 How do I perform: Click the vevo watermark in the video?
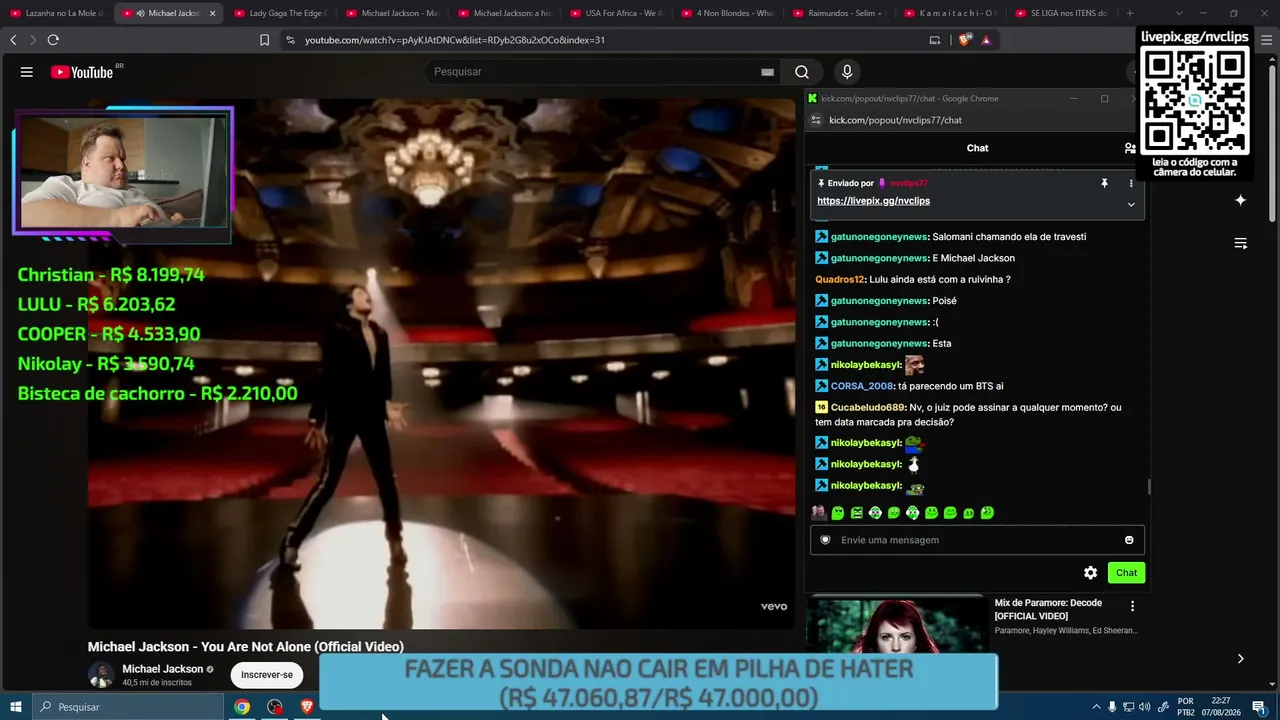click(774, 606)
